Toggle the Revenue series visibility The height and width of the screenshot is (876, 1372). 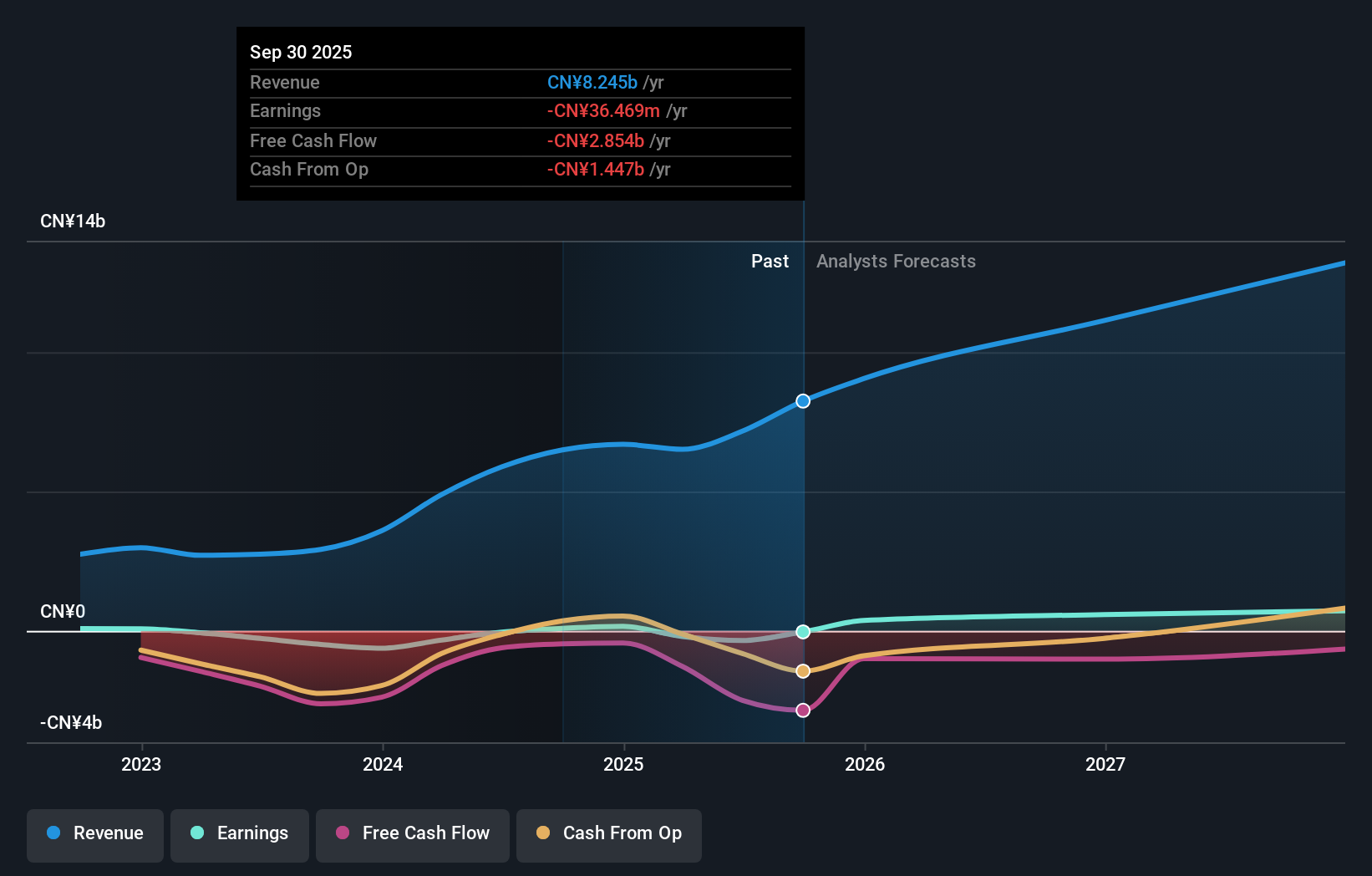click(94, 833)
